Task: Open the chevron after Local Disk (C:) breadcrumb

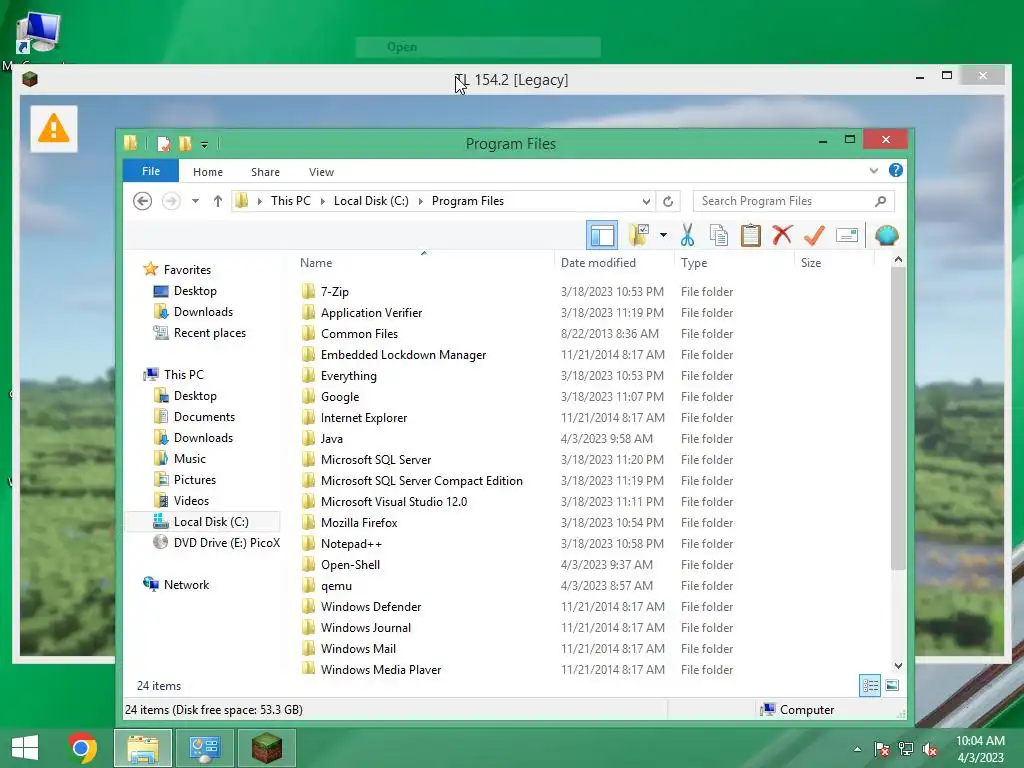Action: coord(421,201)
